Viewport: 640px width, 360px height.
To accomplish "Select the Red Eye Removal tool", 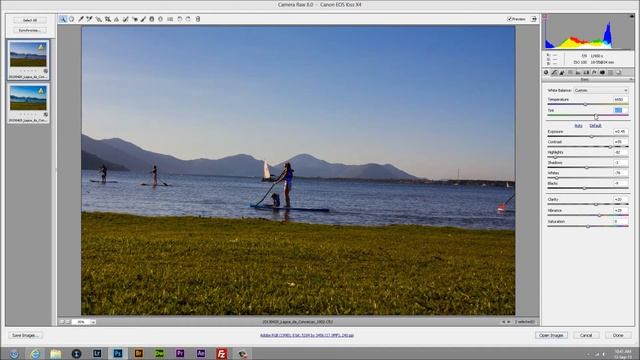I will [x=134, y=19].
